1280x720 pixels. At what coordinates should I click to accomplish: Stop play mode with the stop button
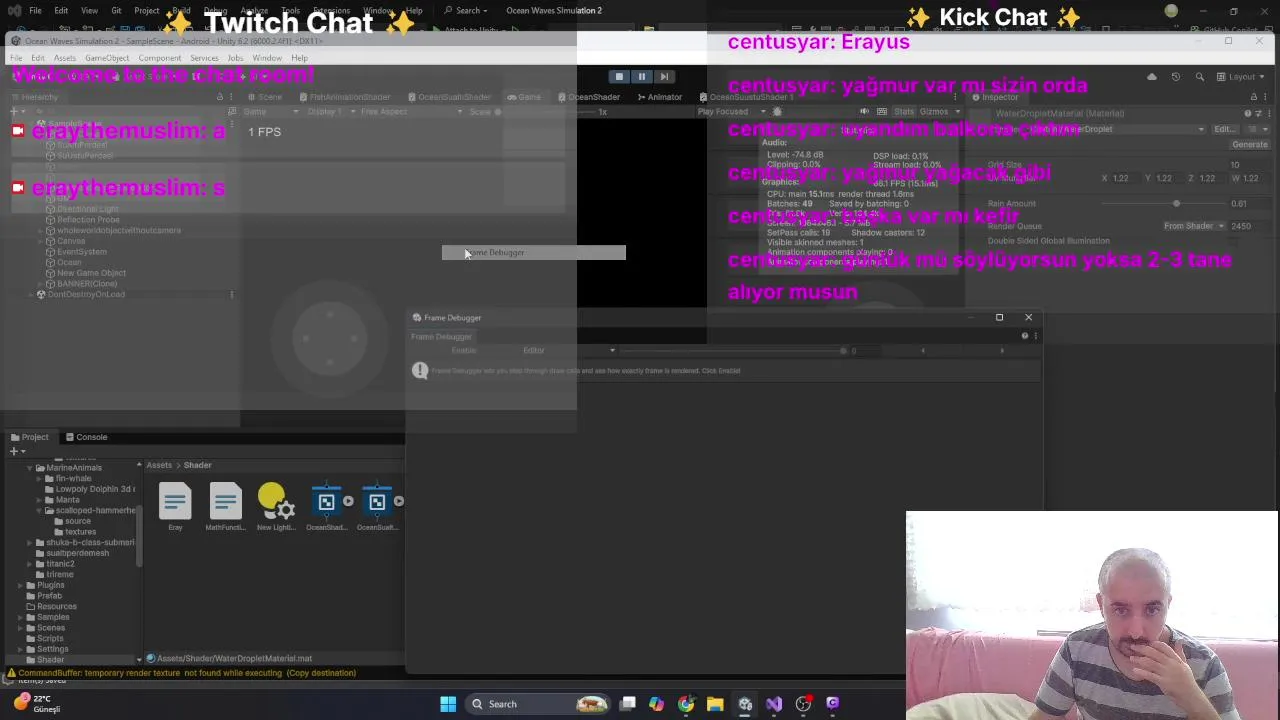[x=619, y=77]
